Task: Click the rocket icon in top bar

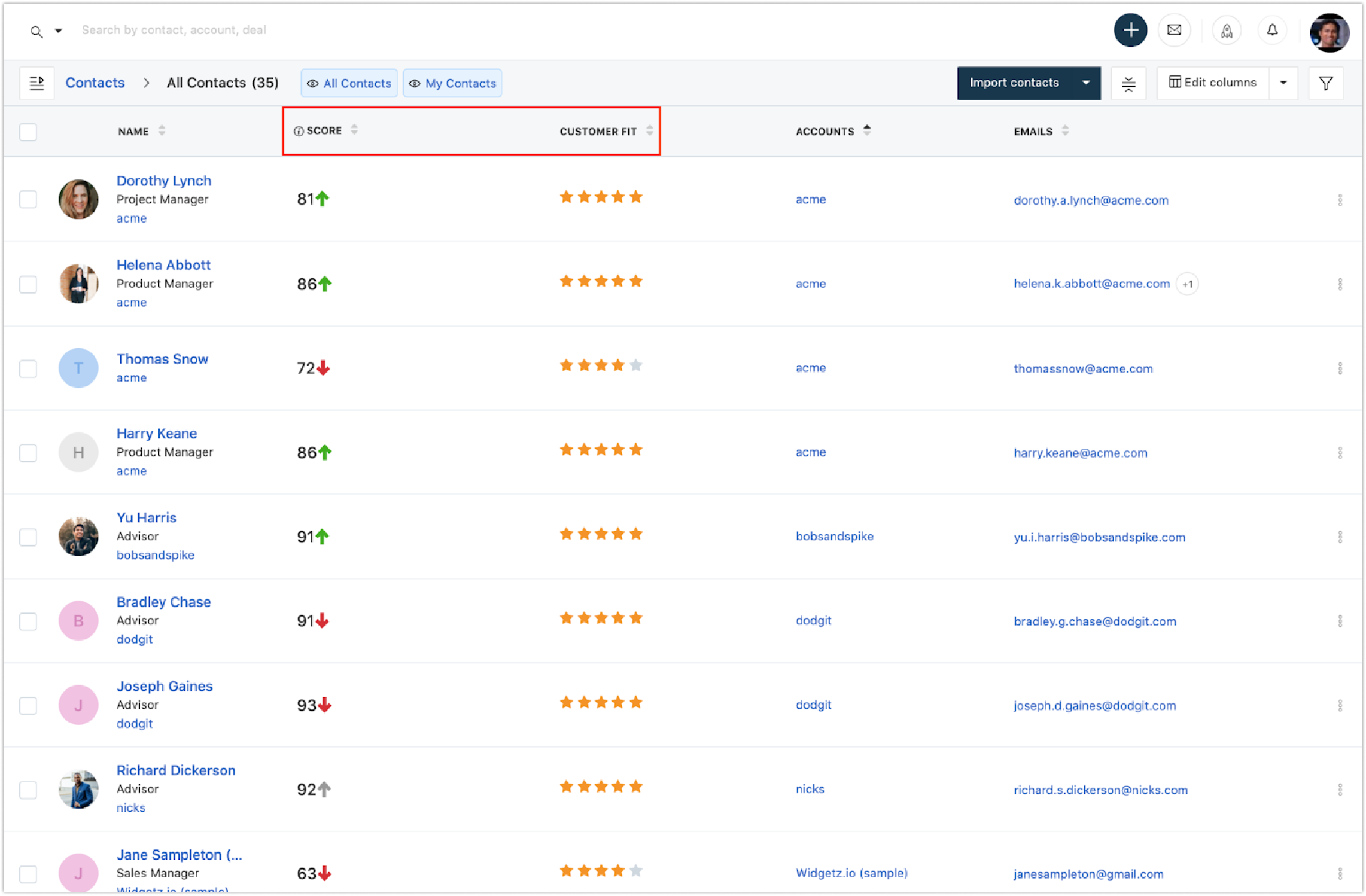Action: click(x=1226, y=31)
